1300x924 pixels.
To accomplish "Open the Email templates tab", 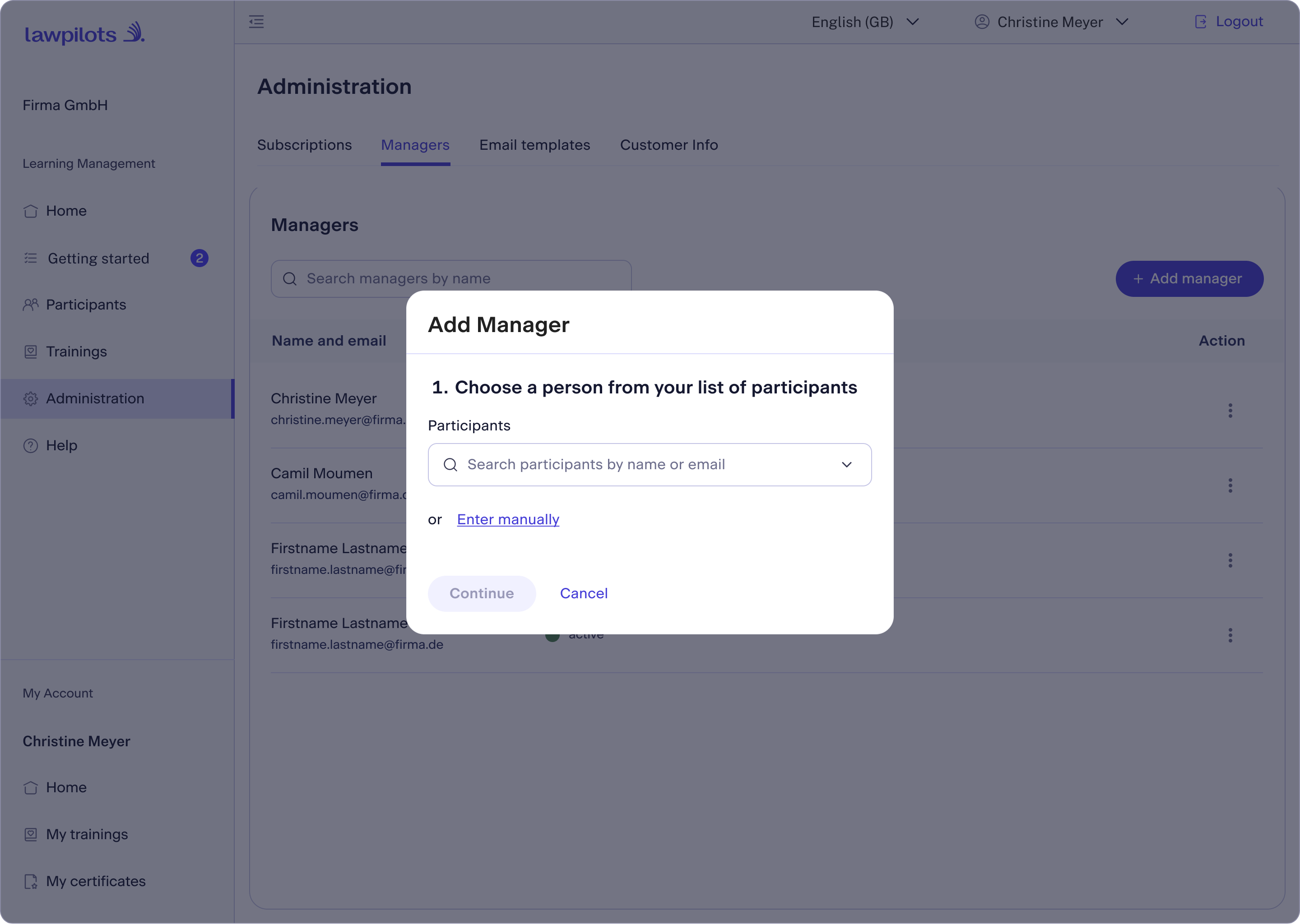I will click(534, 145).
